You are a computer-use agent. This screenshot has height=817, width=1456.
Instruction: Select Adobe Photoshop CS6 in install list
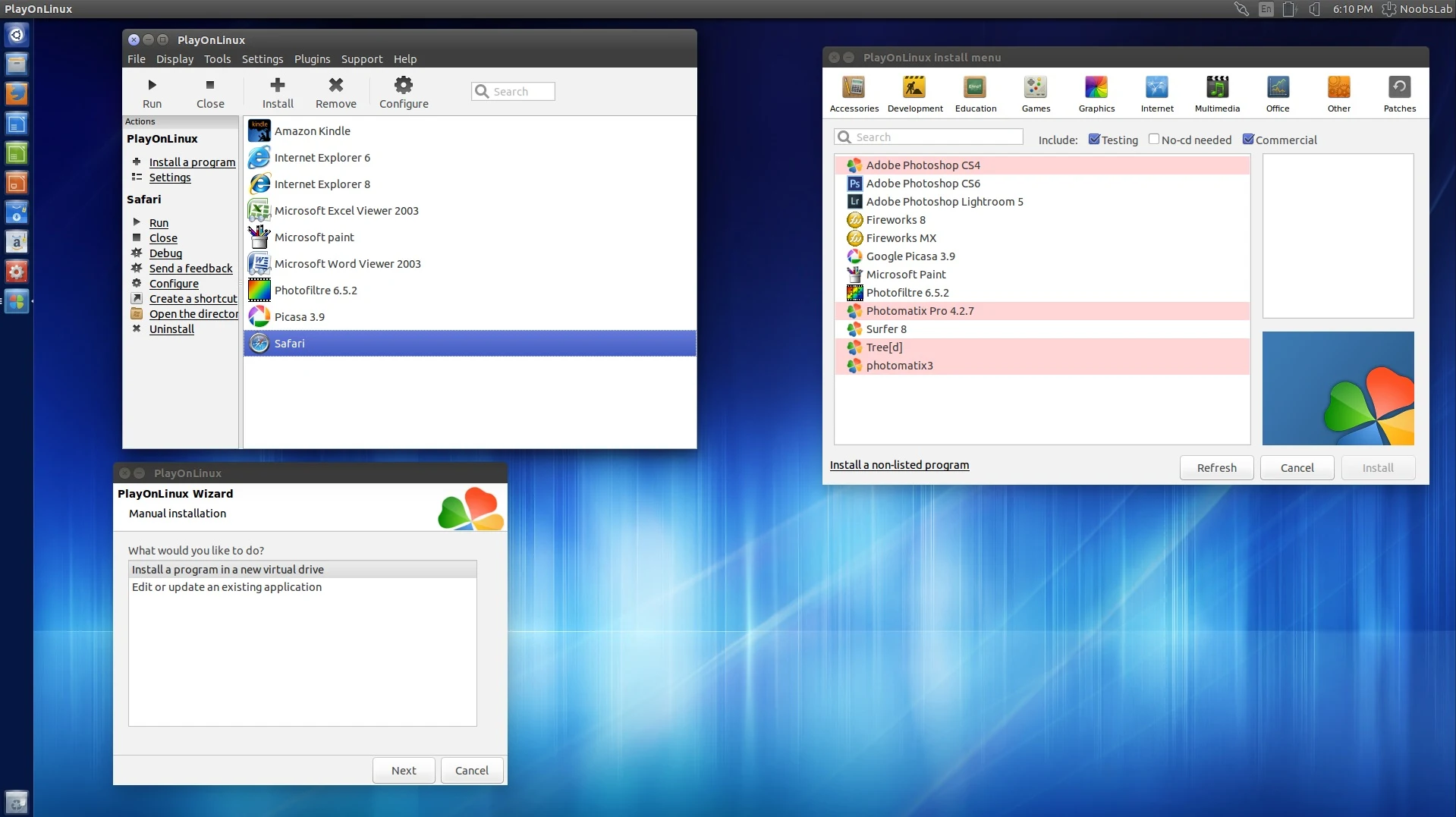(x=1042, y=184)
